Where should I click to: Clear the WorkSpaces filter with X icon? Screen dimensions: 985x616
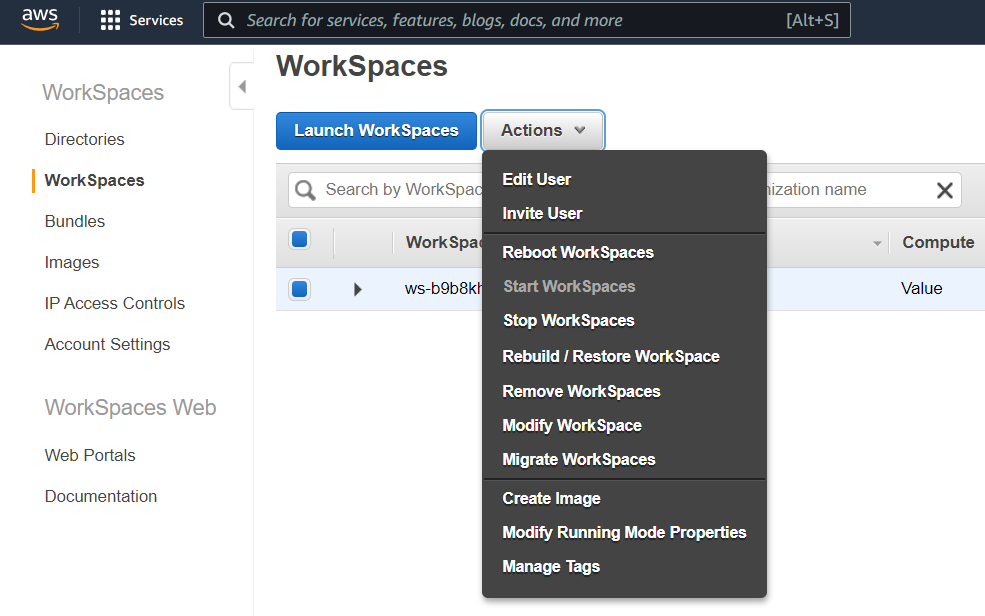[x=944, y=190]
